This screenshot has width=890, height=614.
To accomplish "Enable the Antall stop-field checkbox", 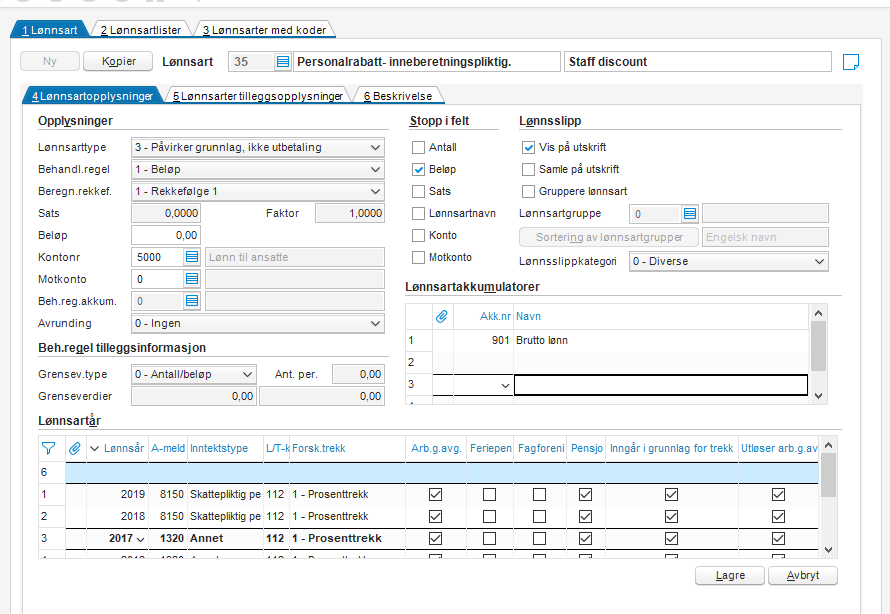I will click(x=418, y=148).
